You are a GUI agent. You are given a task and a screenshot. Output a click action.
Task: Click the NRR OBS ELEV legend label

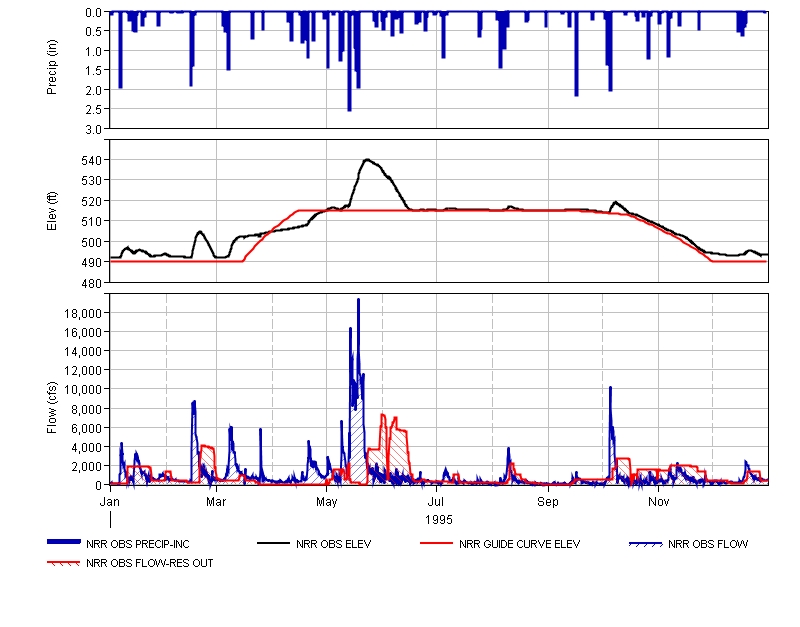tap(334, 544)
